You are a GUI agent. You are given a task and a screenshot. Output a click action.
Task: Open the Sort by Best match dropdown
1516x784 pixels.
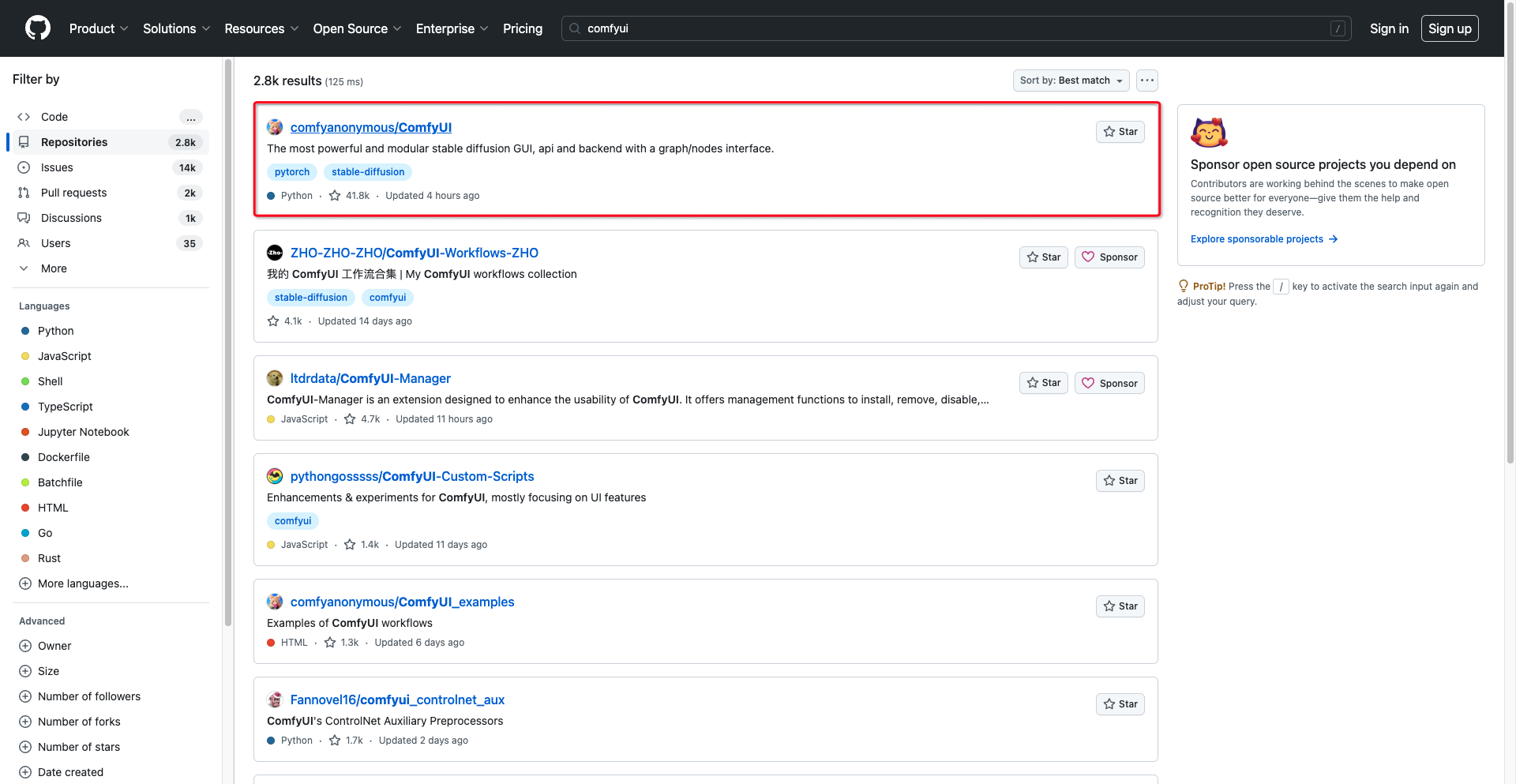point(1071,81)
